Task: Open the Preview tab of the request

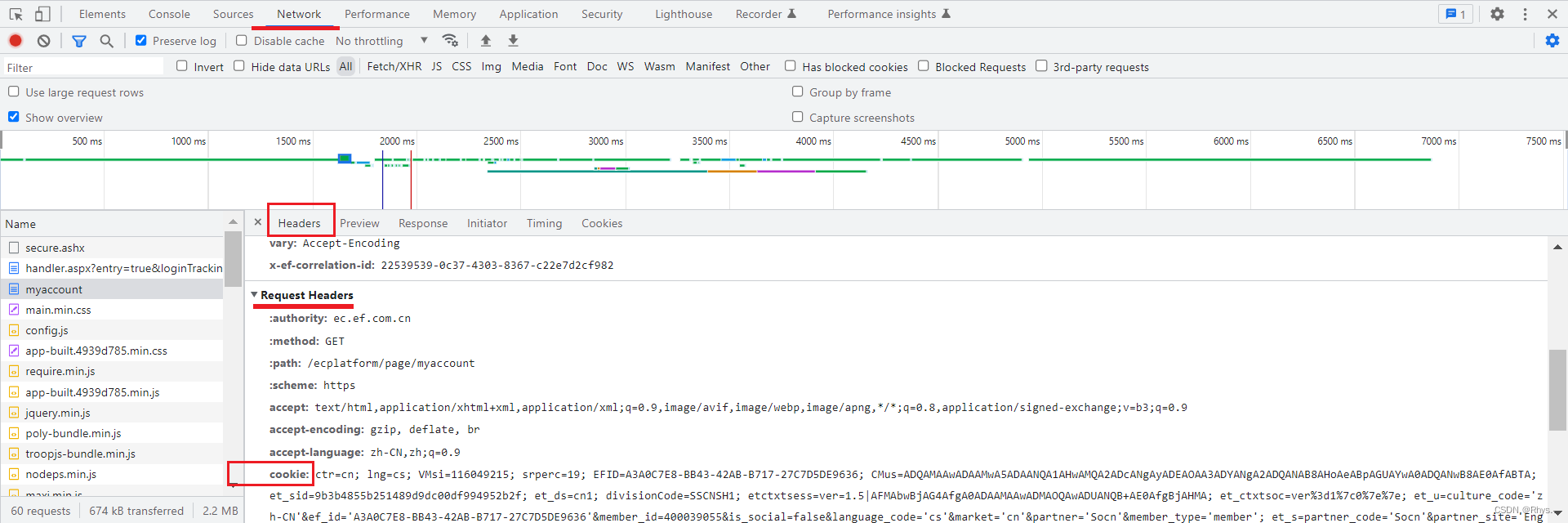Action: click(x=359, y=223)
